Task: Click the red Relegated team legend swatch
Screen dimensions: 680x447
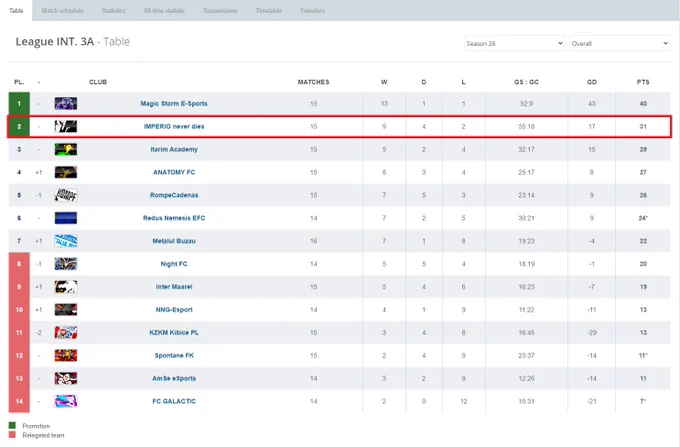Action: click(12, 434)
